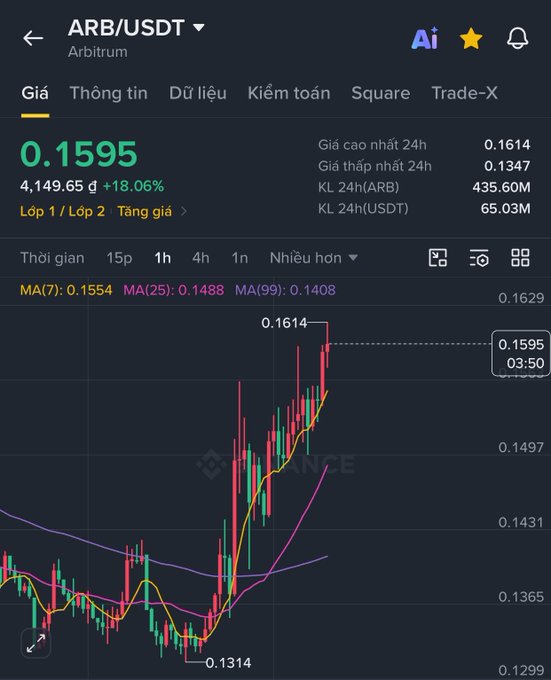Go back with the arrow icon
Screen dimensions: 551x680
click(33, 38)
